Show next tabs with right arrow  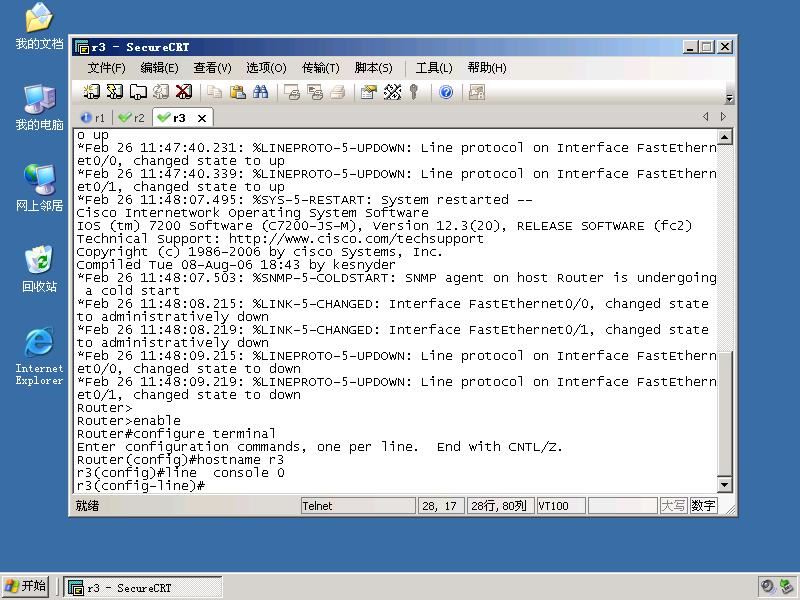723,116
